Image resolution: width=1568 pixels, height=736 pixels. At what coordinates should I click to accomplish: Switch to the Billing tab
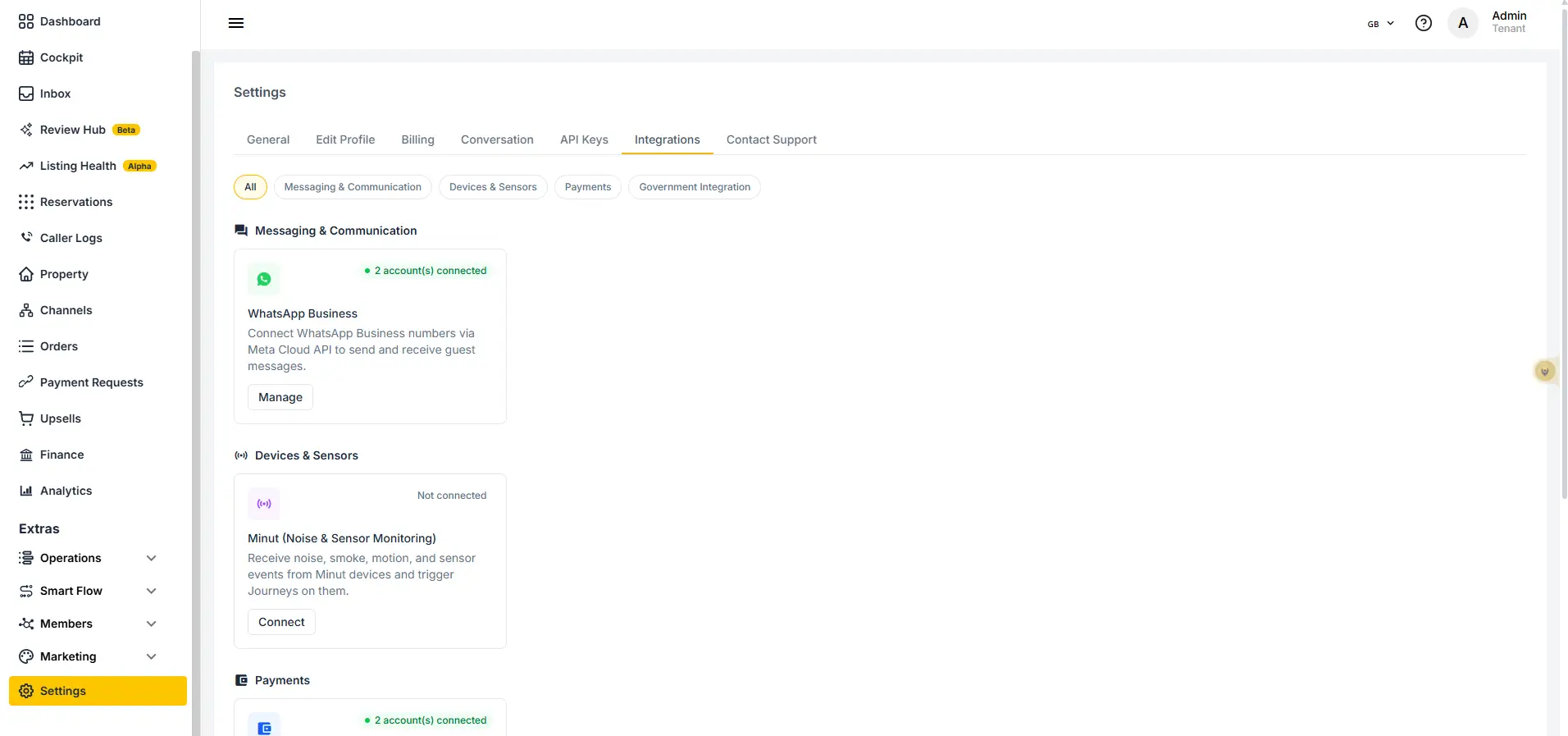[x=417, y=139]
